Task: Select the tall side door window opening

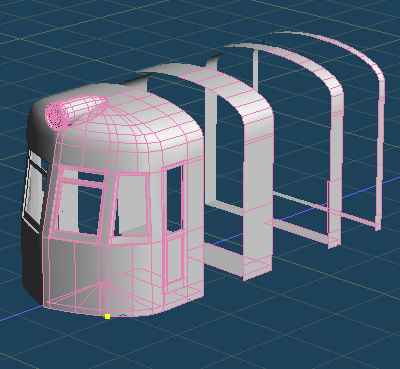Action: coord(174,198)
